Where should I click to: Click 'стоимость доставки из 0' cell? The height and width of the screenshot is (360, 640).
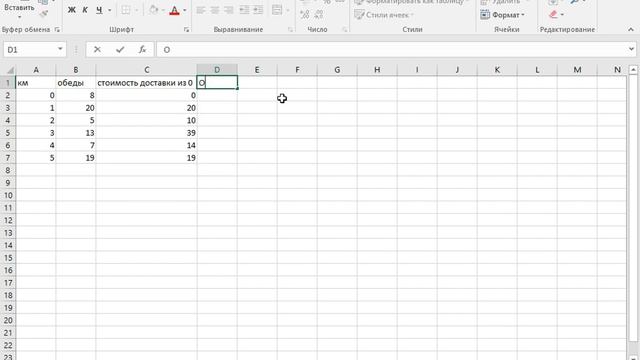147,82
